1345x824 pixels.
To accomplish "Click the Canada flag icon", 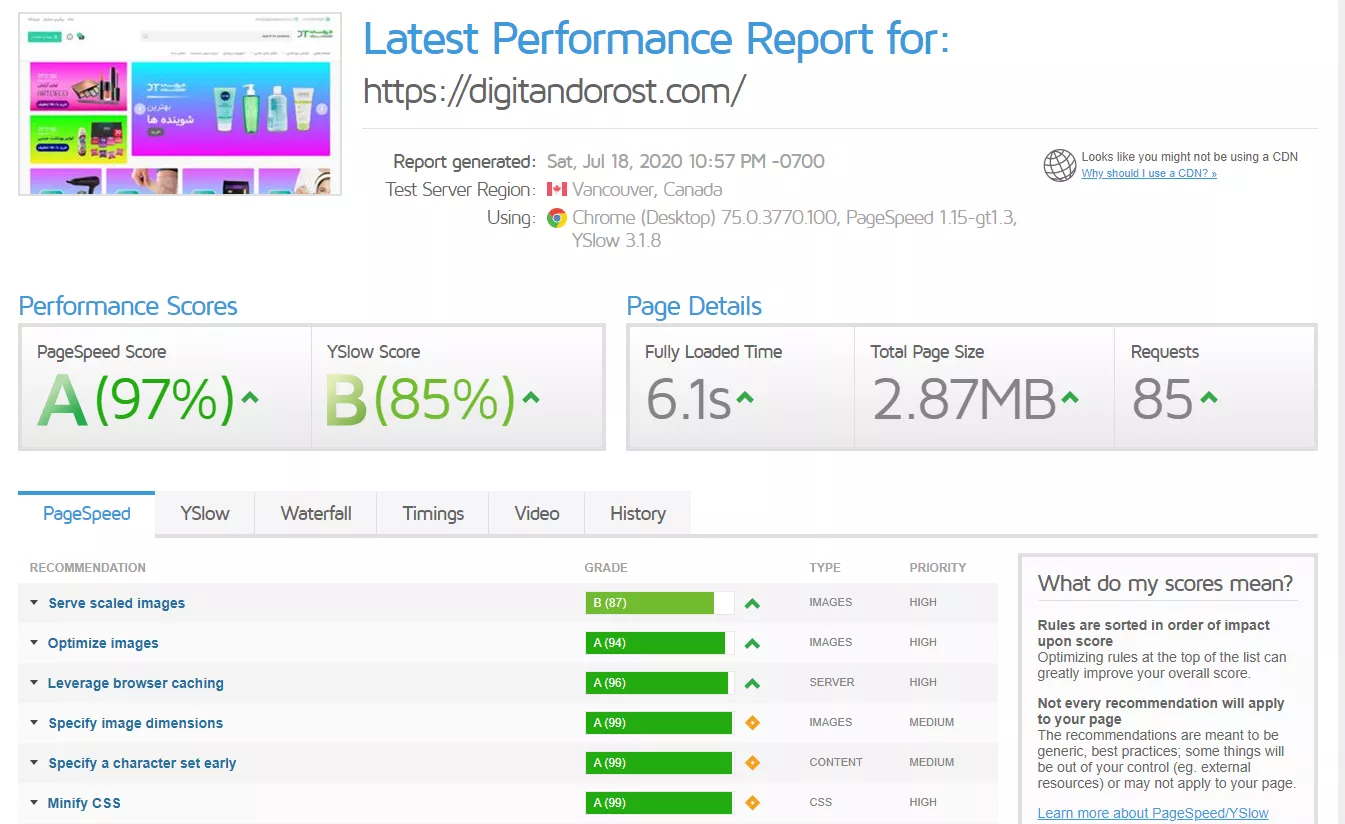I will pos(557,190).
